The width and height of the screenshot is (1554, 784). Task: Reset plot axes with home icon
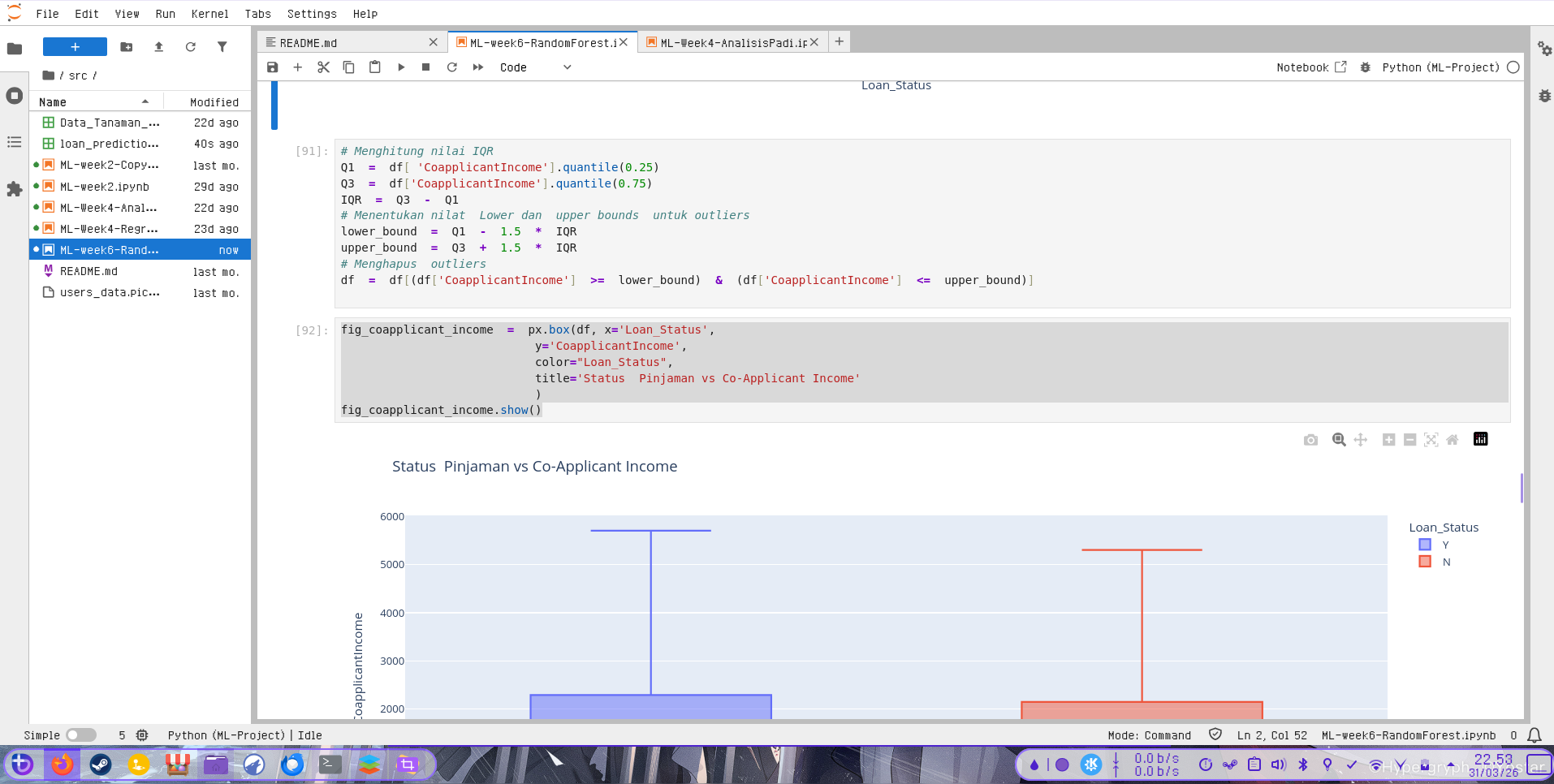pyautogui.click(x=1453, y=440)
